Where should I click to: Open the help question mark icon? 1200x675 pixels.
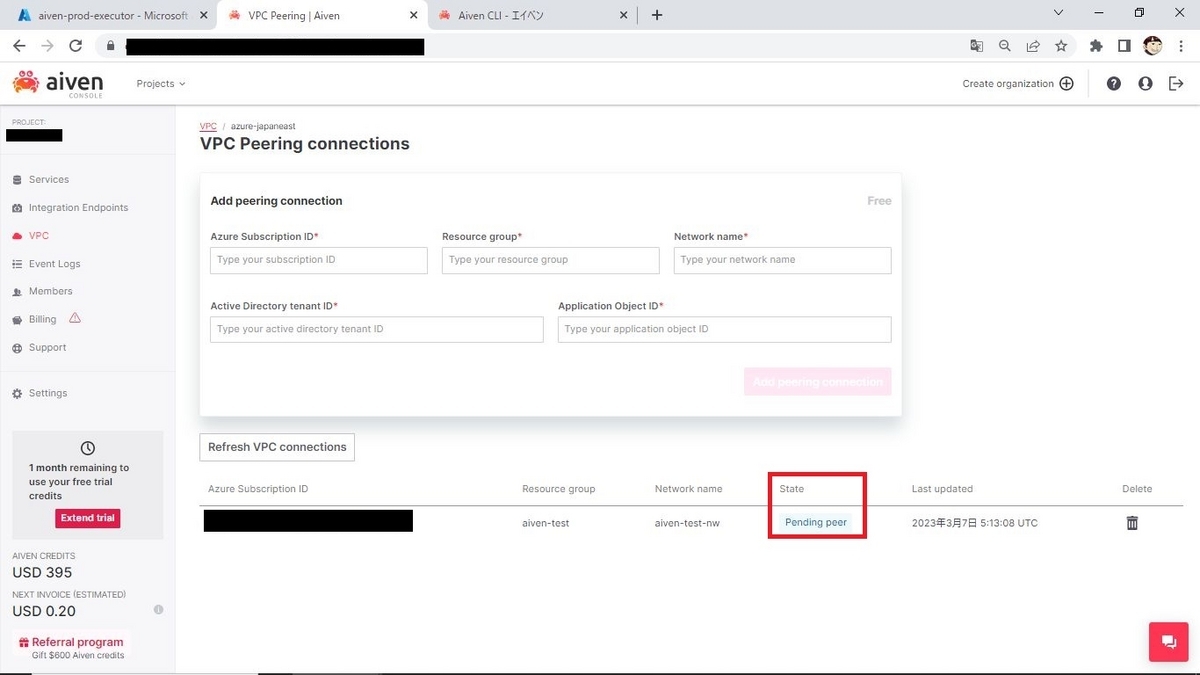point(1113,83)
